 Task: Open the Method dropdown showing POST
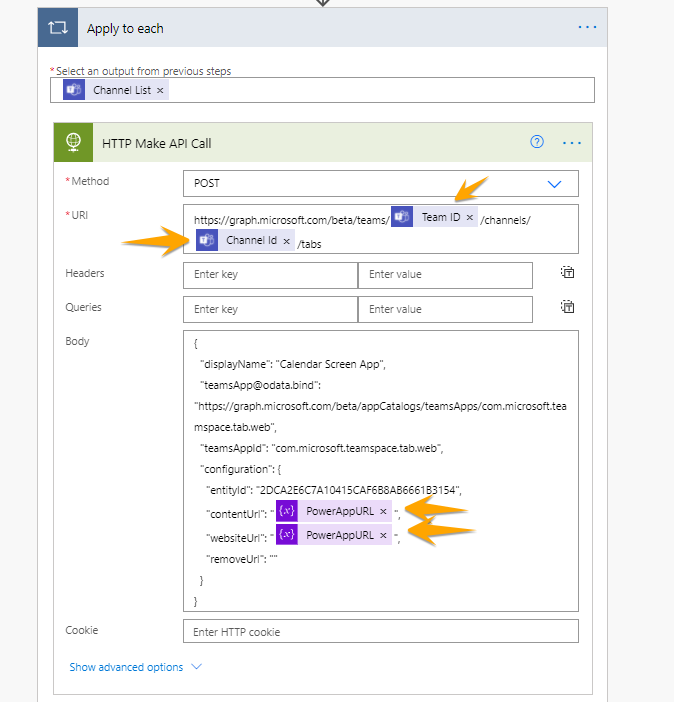tap(381, 184)
